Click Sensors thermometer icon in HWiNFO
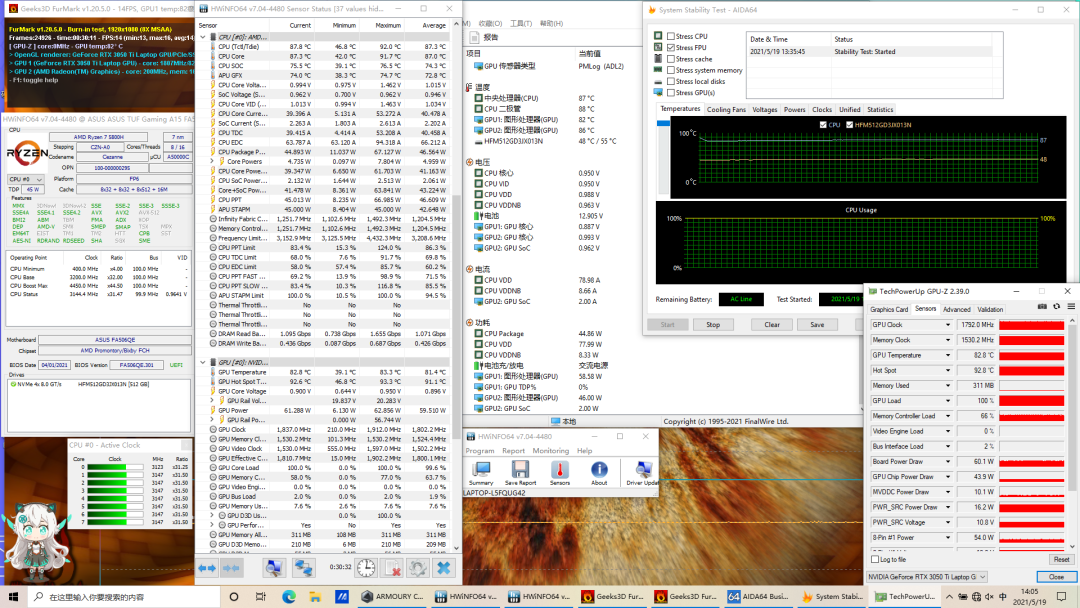This screenshot has width=1080, height=608. tap(559, 473)
